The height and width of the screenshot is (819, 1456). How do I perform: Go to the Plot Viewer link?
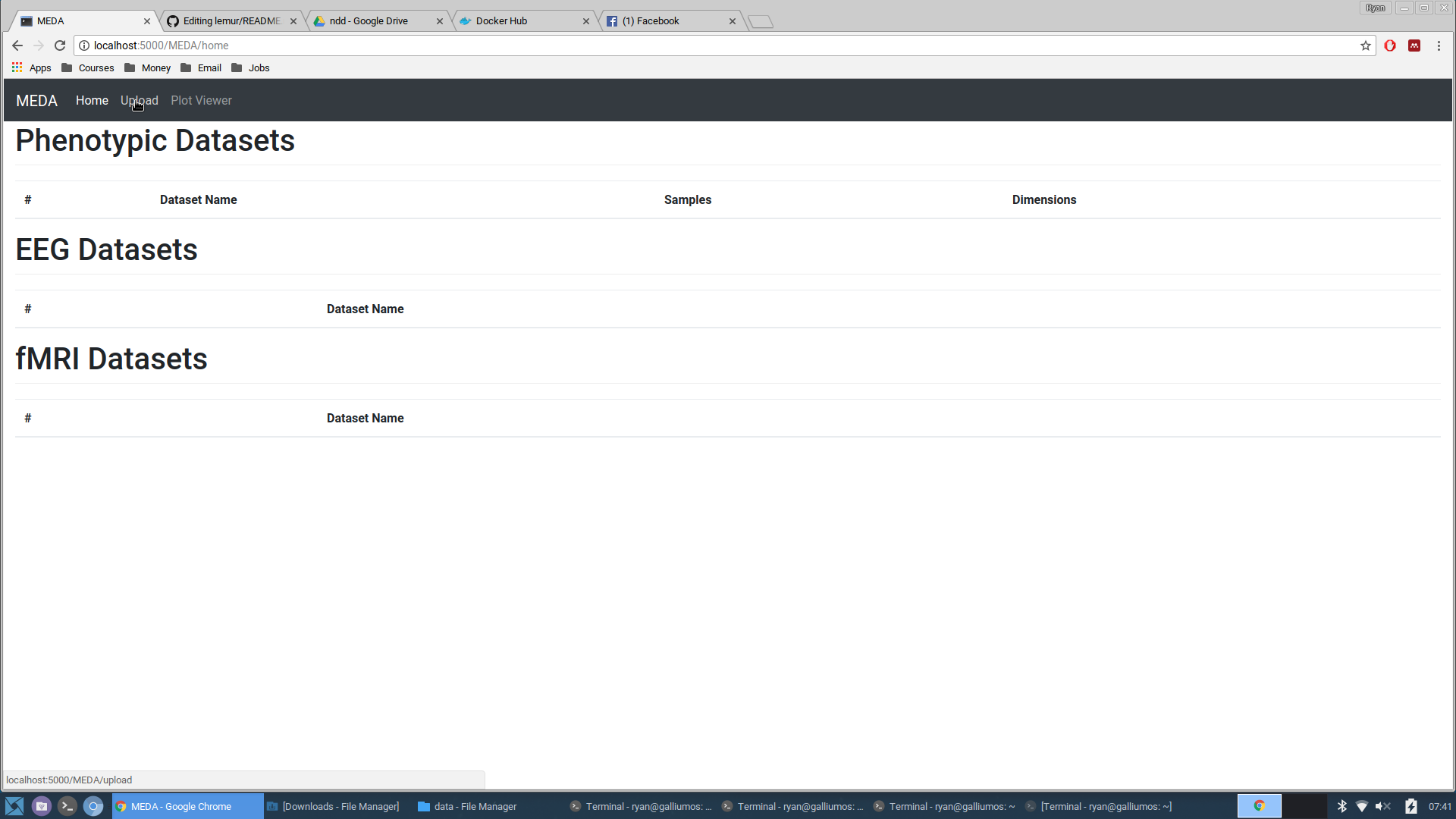pyautogui.click(x=201, y=100)
